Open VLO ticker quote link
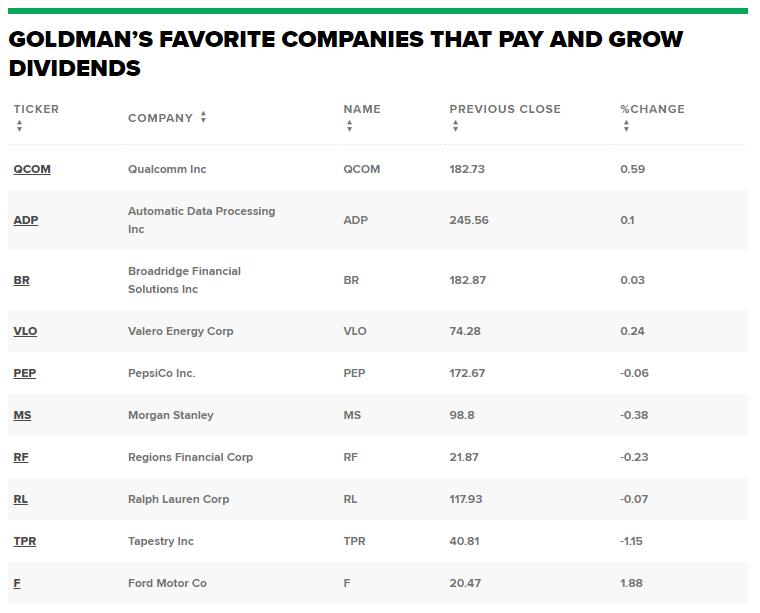This screenshot has width=760, height=613. 25,331
